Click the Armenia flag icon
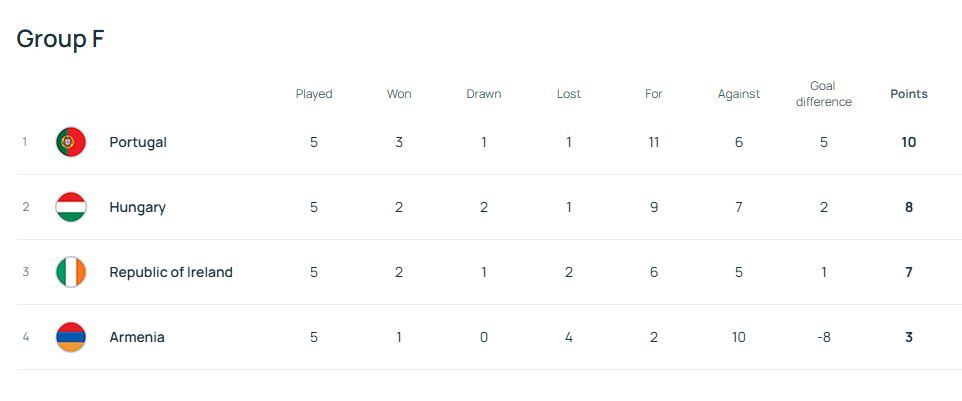 [x=71, y=337]
